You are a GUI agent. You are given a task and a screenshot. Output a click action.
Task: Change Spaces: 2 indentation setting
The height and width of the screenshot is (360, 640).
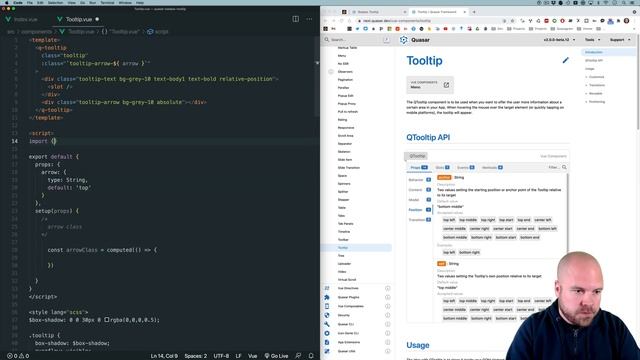pyautogui.click(x=196, y=356)
